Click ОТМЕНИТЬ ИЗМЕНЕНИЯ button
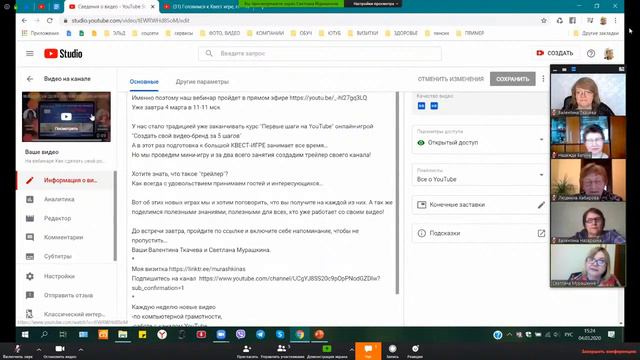Viewport: 640px width, 360px height. pyautogui.click(x=451, y=79)
